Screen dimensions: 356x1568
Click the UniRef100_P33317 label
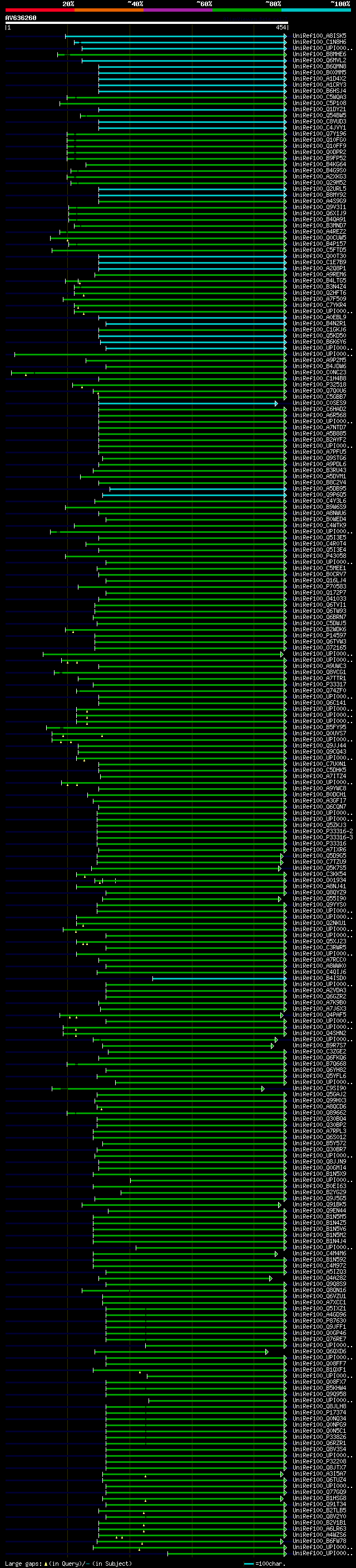pyautogui.click(x=319, y=684)
